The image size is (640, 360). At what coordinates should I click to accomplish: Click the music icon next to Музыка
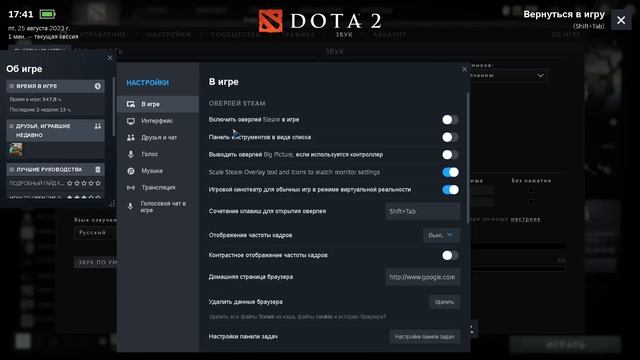[131, 171]
